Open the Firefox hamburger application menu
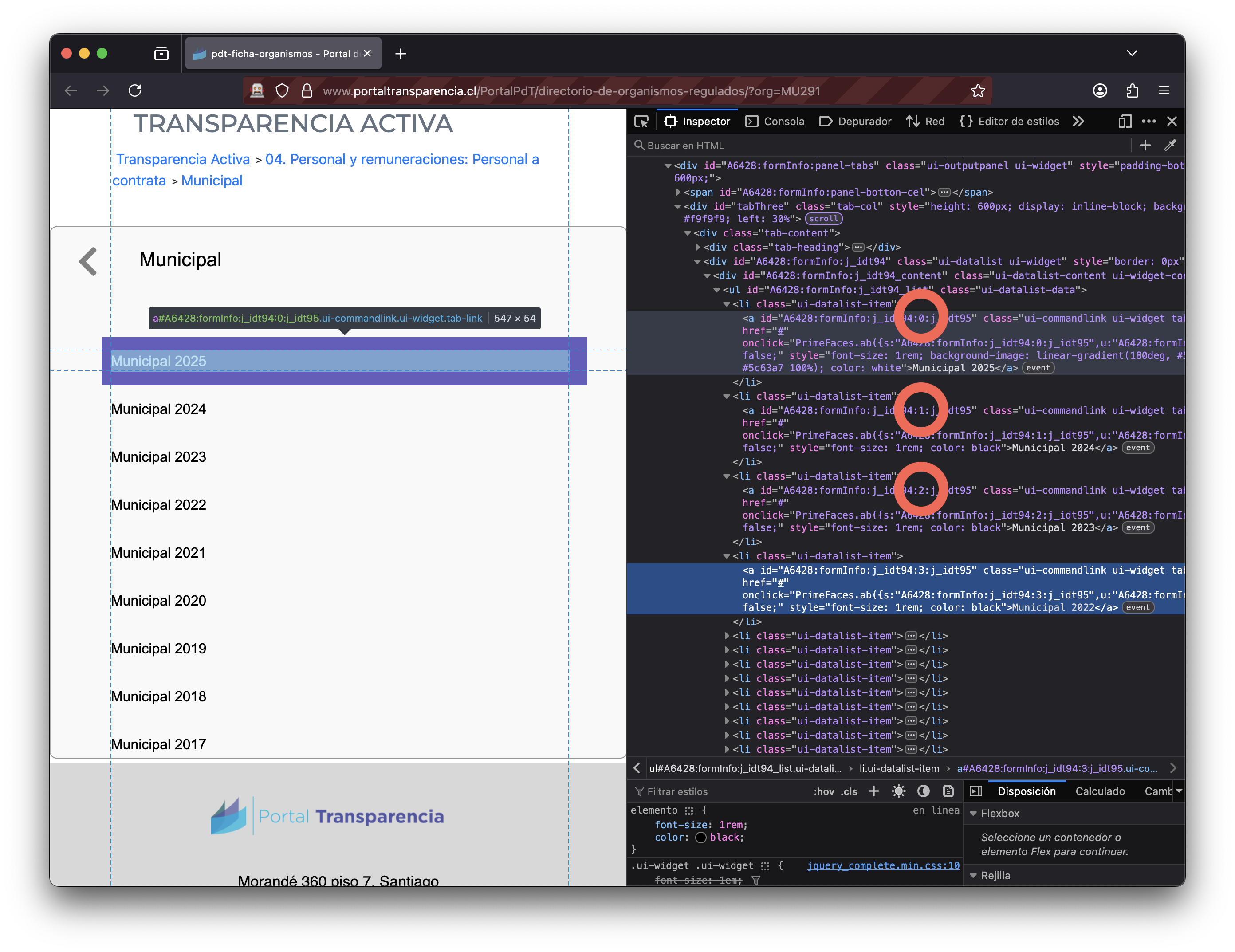Viewport: 1235px width, 952px height. (x=1164, y=90)
